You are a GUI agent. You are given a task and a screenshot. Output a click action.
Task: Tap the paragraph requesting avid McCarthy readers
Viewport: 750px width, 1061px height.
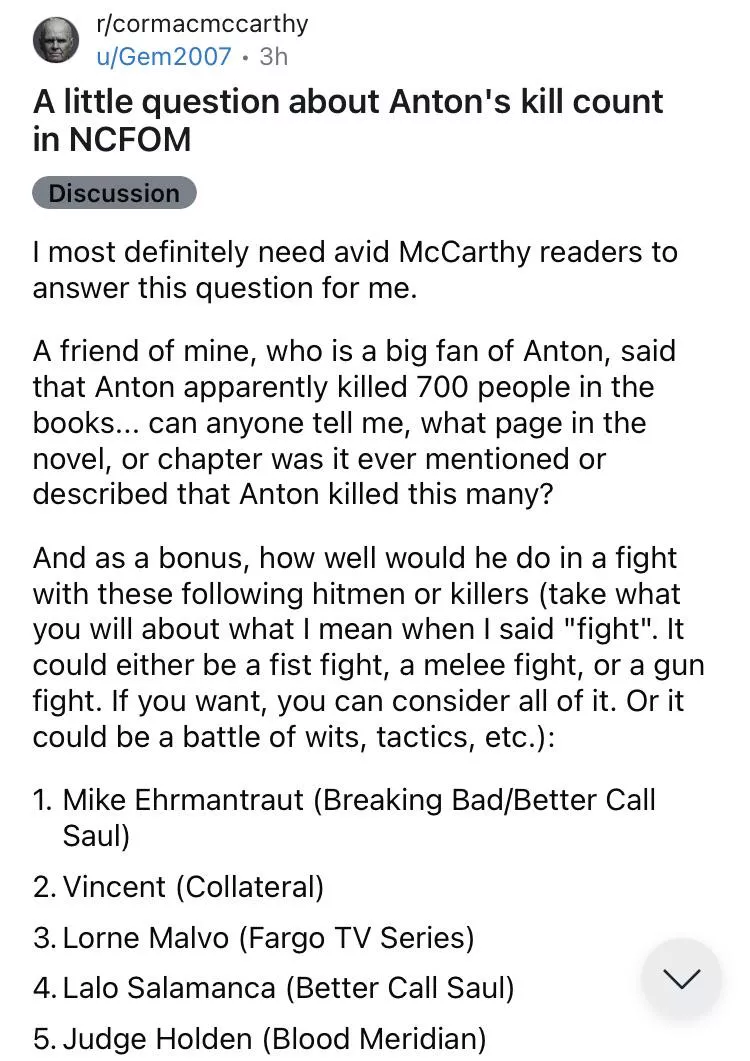(355, 270)
